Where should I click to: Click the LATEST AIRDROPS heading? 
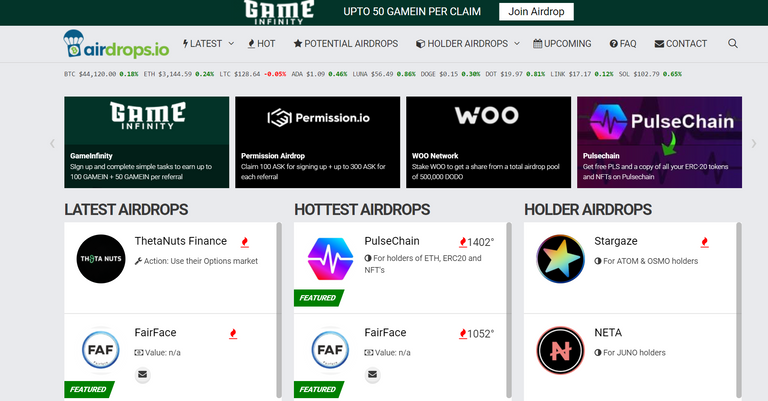(126, 210)
